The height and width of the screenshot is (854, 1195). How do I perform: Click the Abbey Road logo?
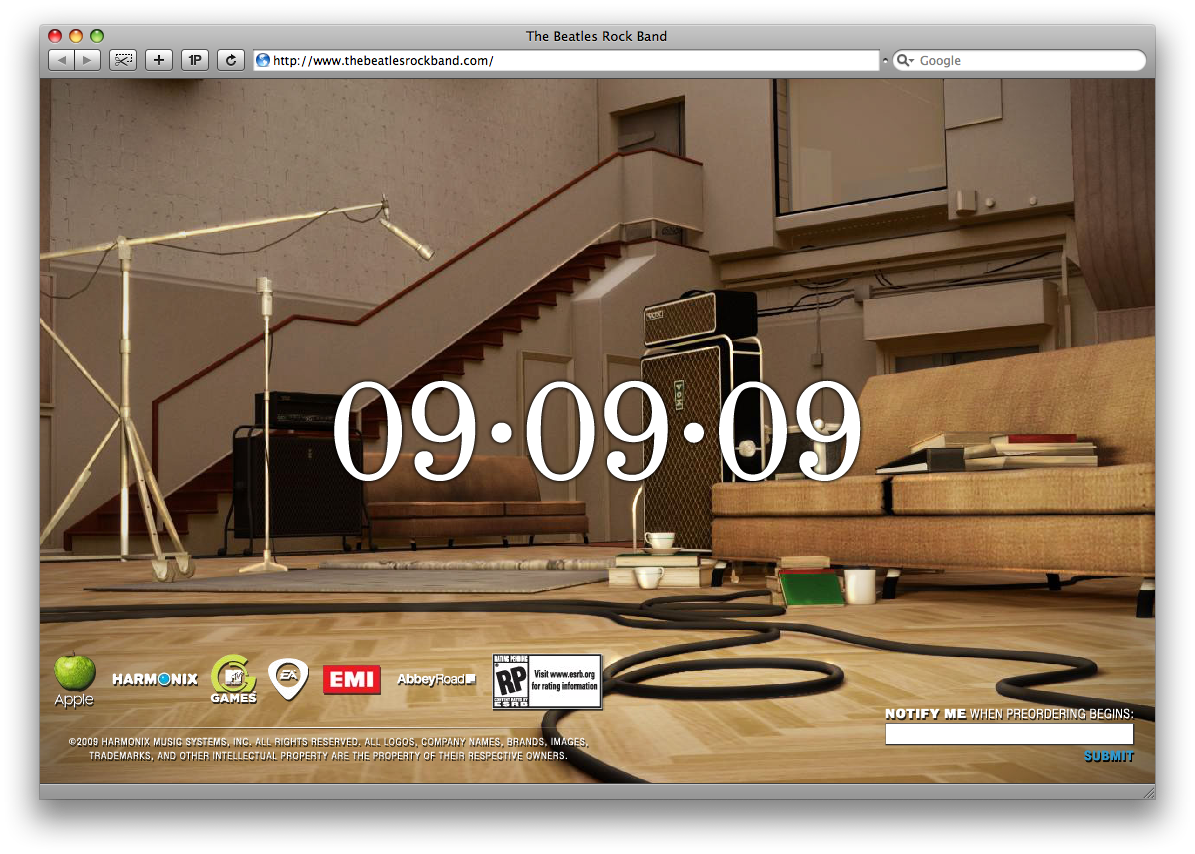(436, 680)
